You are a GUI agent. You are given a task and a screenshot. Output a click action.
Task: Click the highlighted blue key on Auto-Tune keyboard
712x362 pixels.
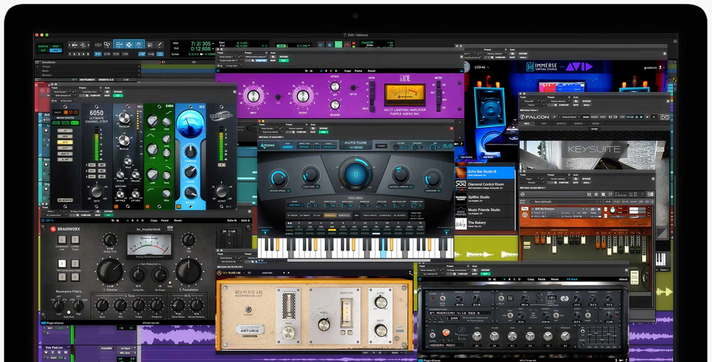click(x=384, y=249)
